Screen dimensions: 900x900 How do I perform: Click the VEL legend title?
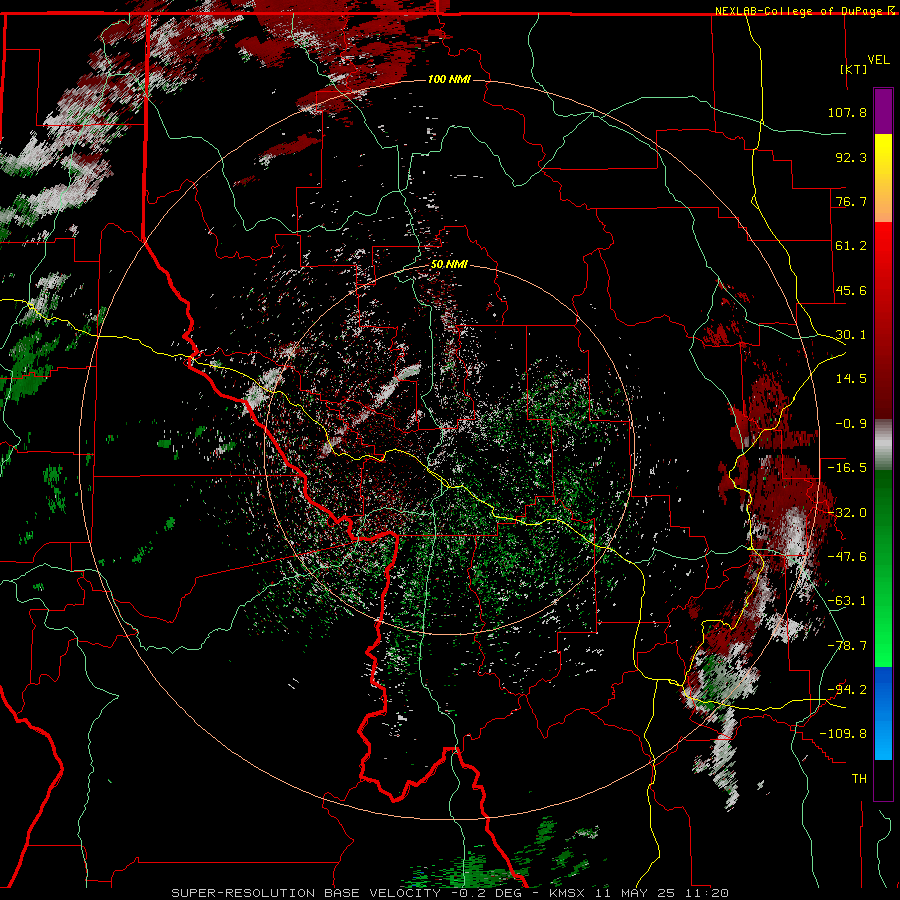[x=878, y=59]
